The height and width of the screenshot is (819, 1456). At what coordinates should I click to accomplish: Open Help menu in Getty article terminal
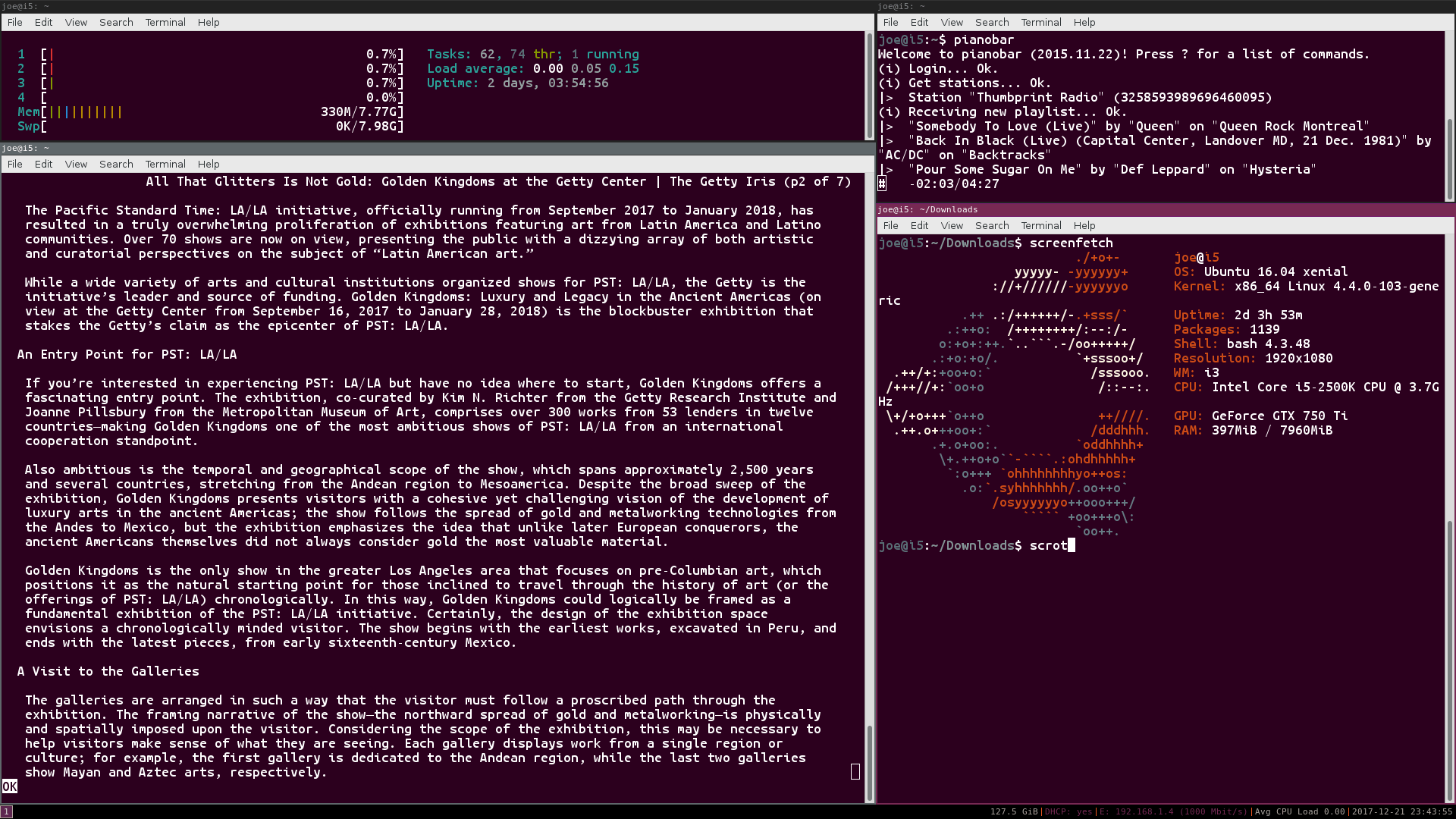pyautogui.click(x=209, y=164)
